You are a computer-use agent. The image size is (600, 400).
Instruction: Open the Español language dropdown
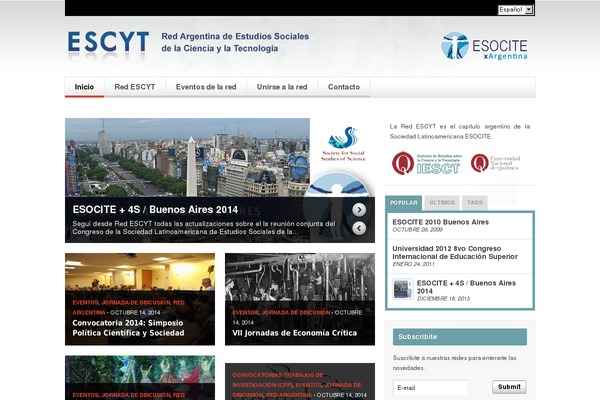click(515, 10)
